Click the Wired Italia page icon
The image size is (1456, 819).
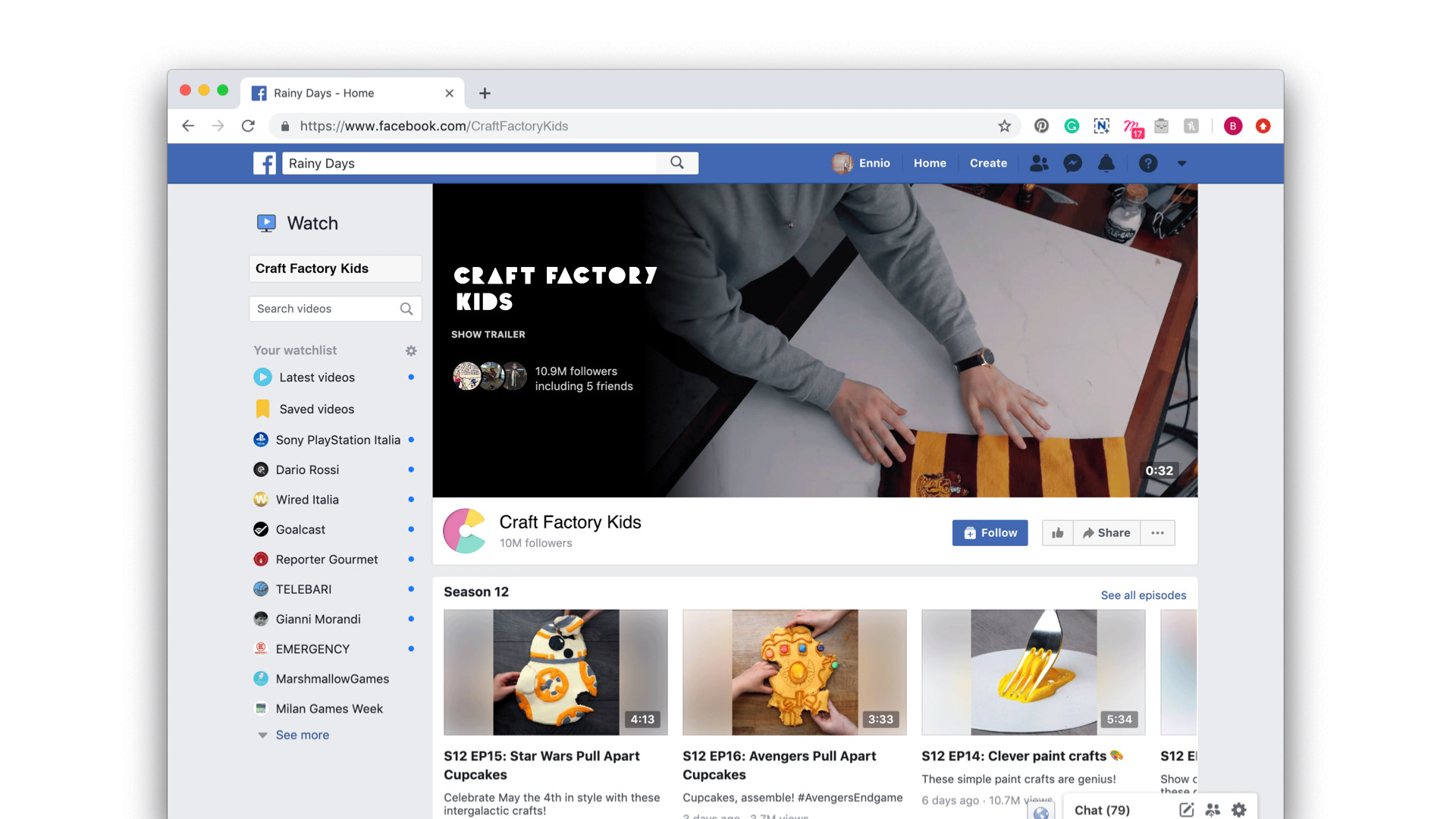coord(261,499)
